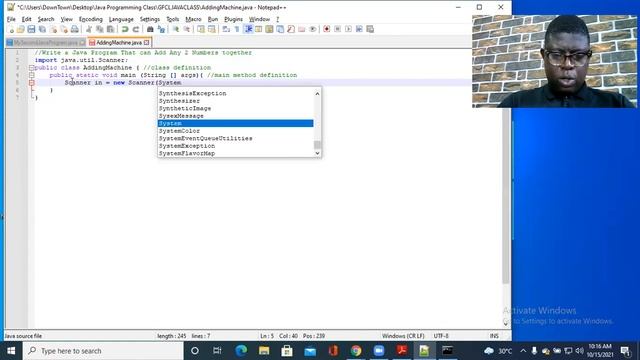The height and width of the screenshot is (360, 640).
Task: Open the Macro menu
Action: 193,19
